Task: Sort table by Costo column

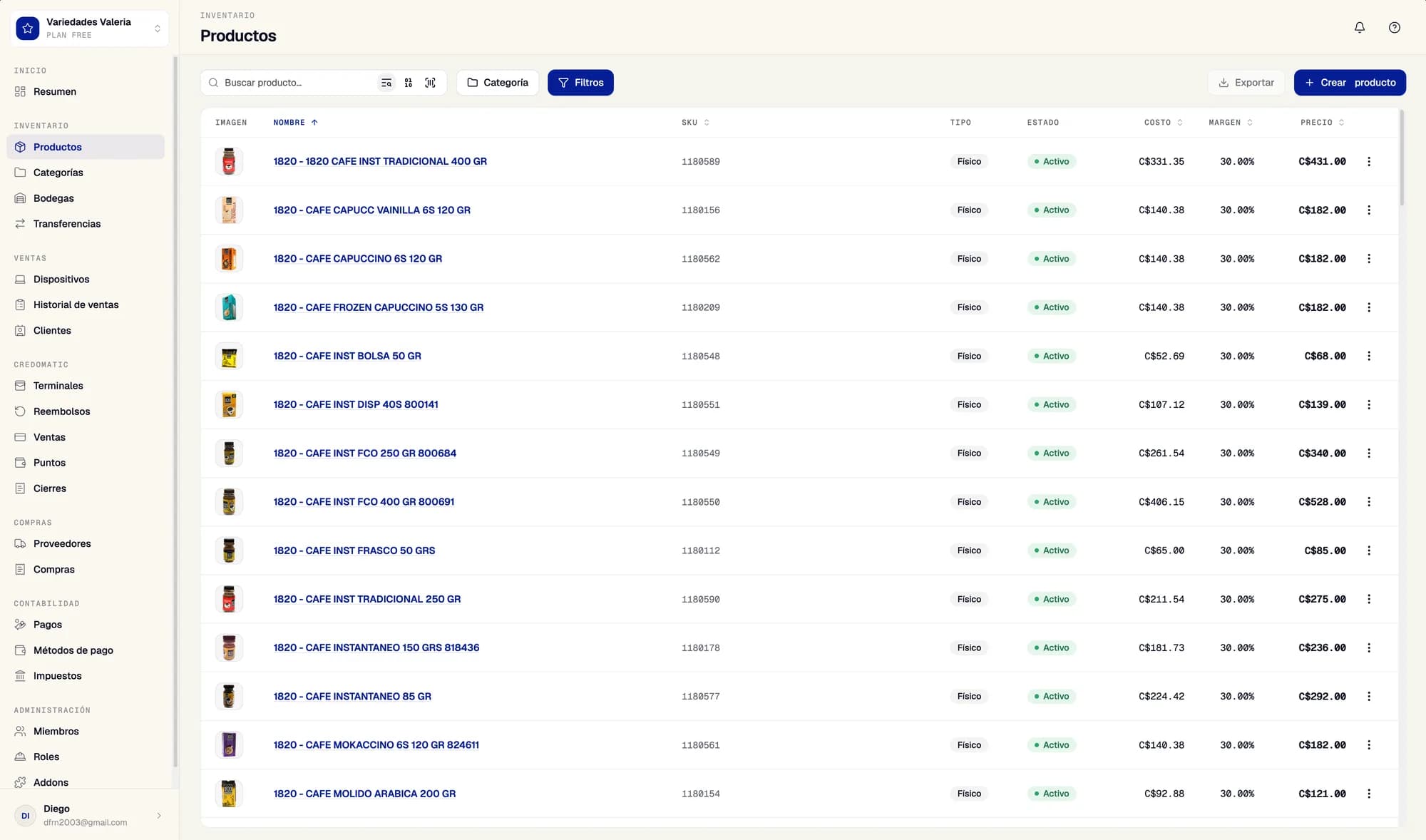Action: [x=1164, y=123]
